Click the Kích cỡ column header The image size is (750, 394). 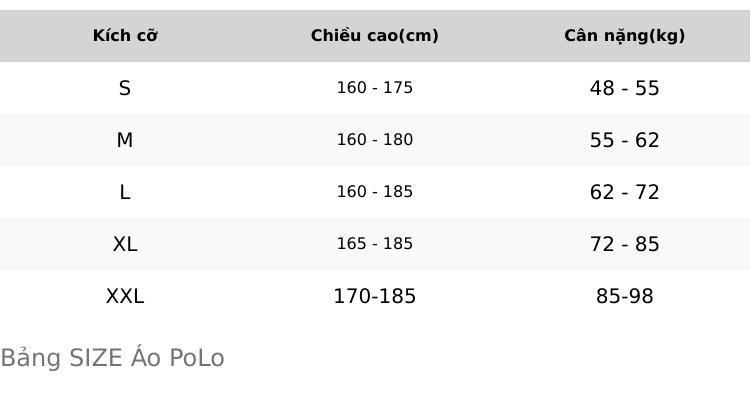[x=125, y=35]
